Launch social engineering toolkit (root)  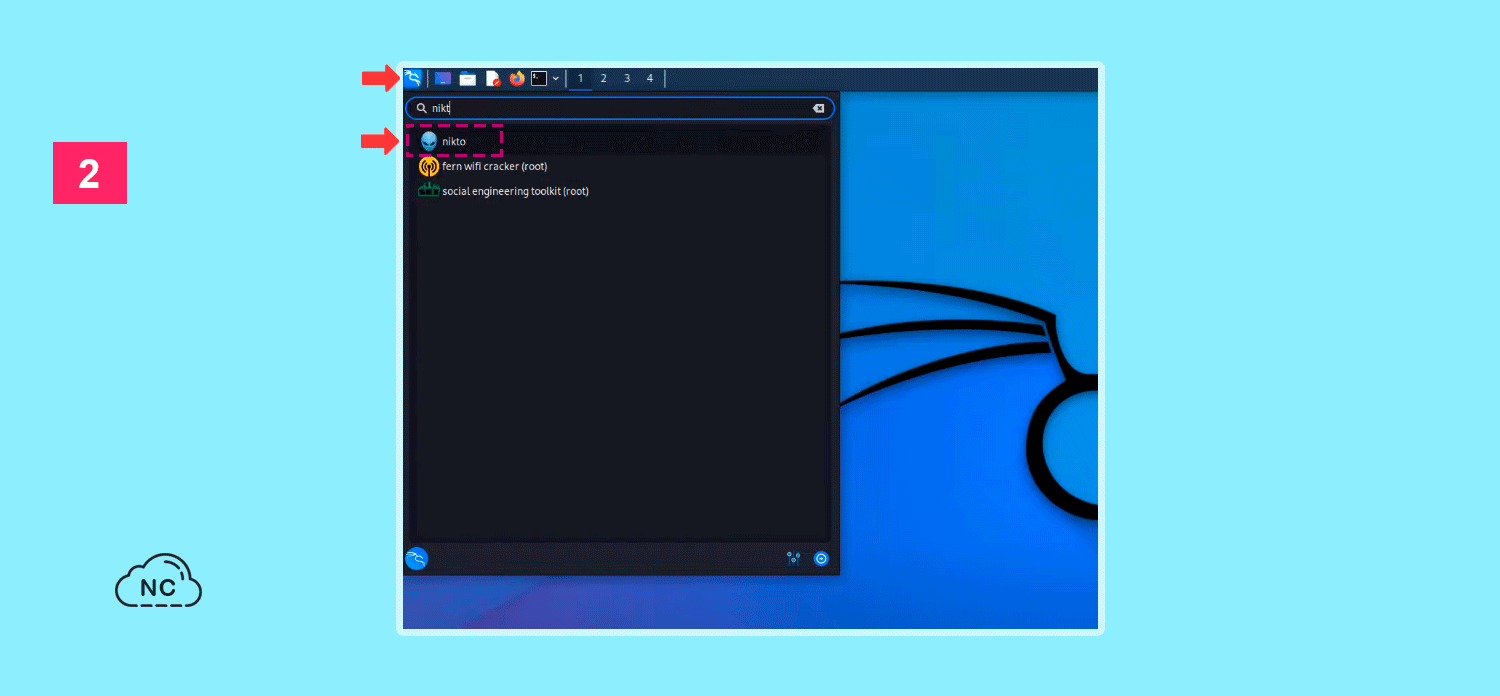tap(620, 191)
